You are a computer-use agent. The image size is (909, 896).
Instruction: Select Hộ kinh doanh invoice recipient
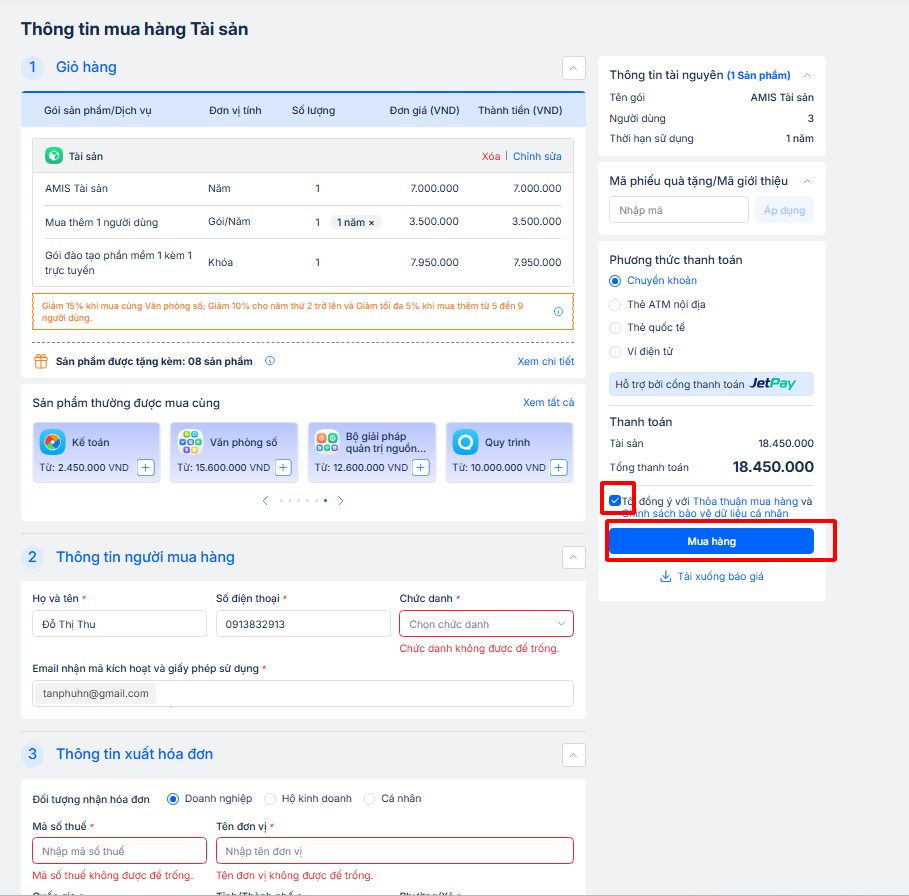(270, 799)
